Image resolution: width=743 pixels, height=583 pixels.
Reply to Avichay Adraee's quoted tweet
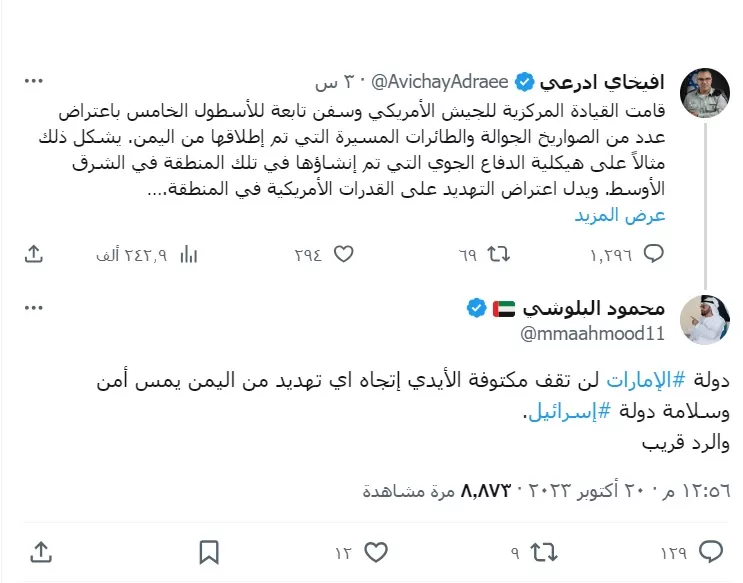pos(652,255)
